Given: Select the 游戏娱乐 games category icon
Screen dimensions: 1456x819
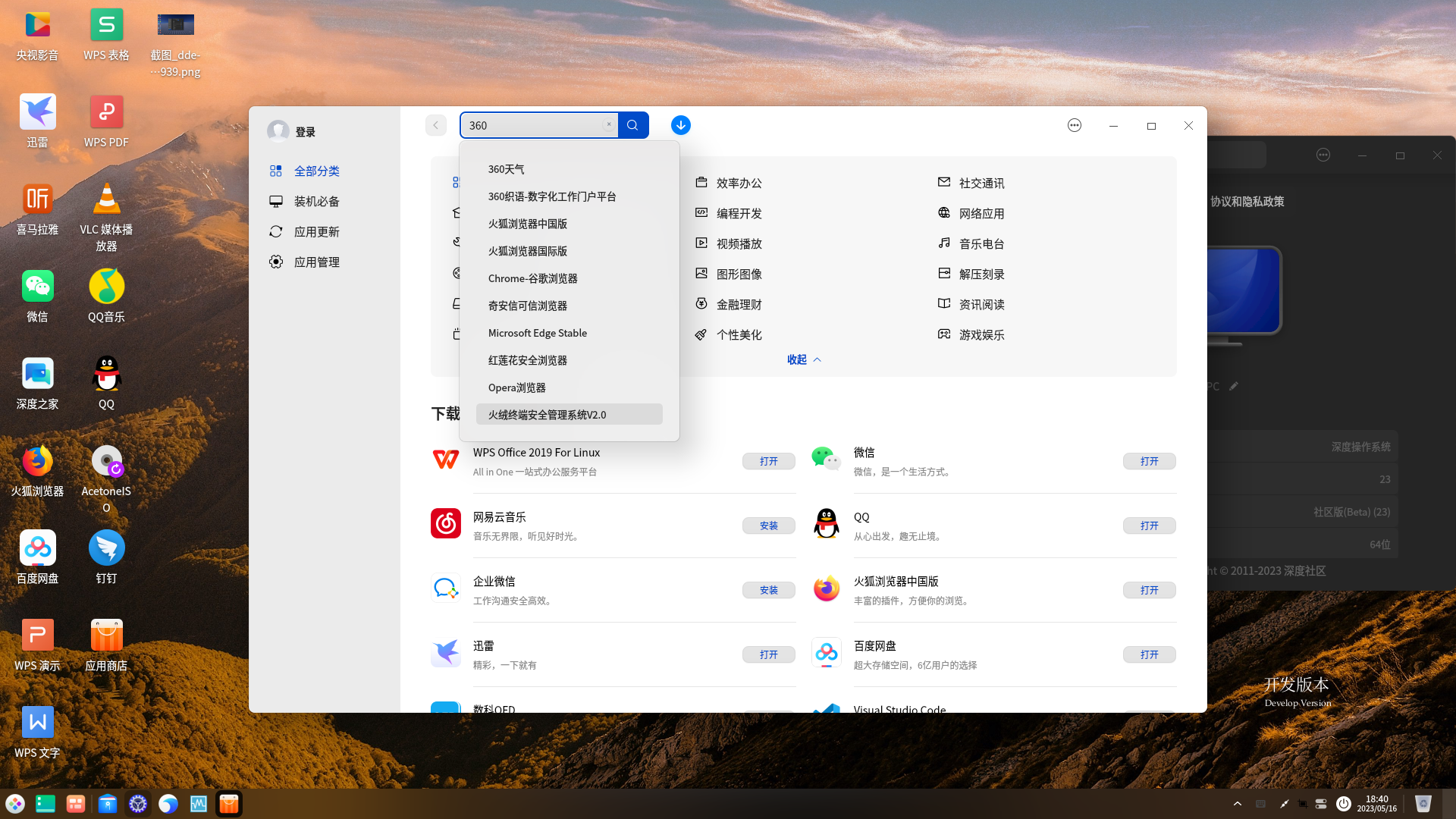Looking at the screenshot, I should click(943, 334).
